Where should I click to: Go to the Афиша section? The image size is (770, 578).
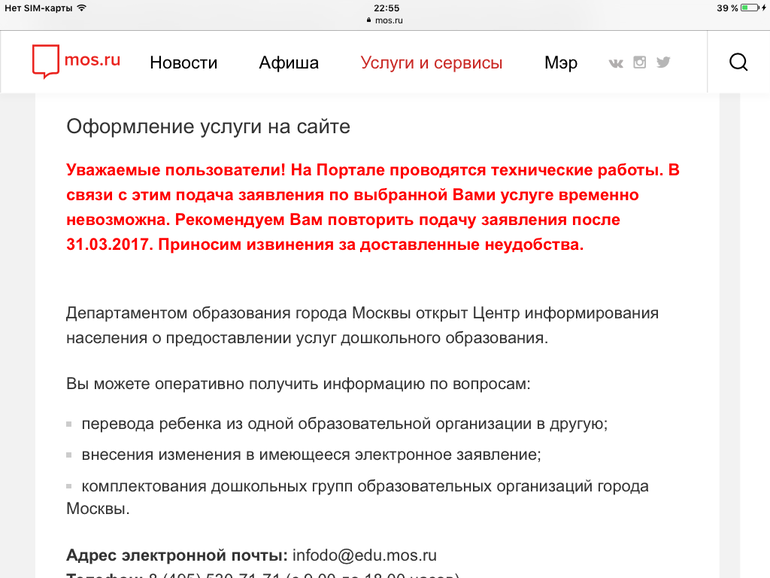(x=288, y=63)
